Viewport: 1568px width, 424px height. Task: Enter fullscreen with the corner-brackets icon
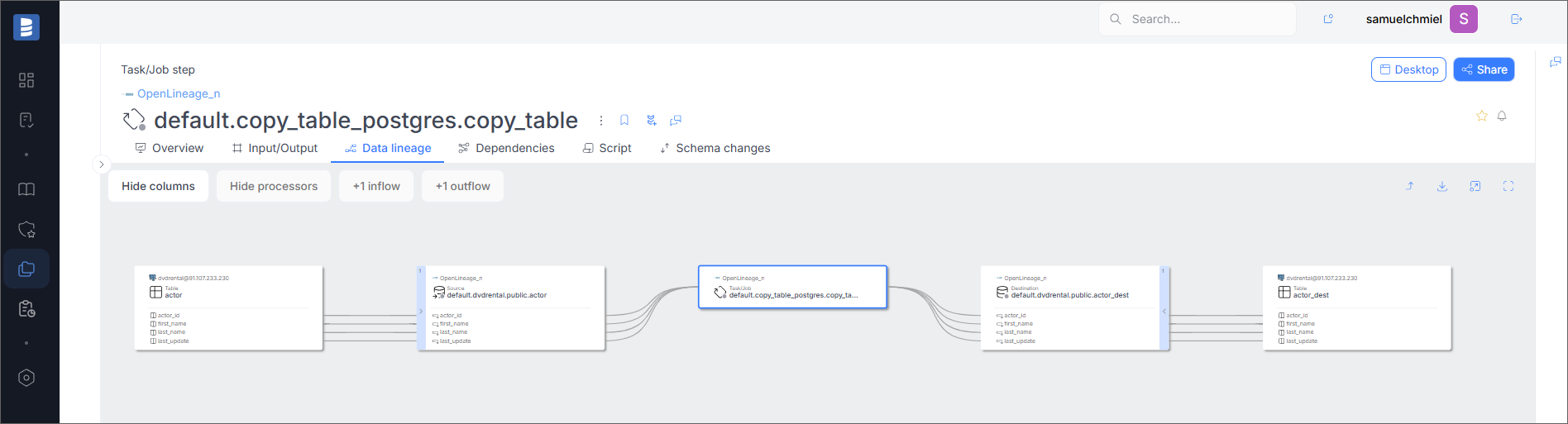1508,186
